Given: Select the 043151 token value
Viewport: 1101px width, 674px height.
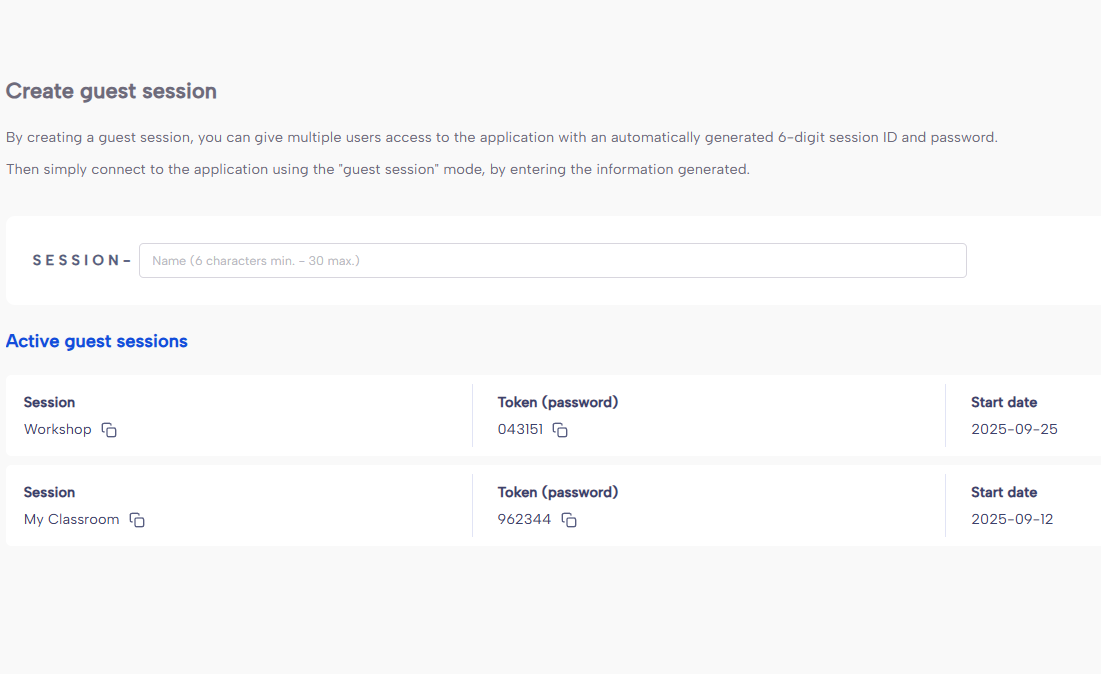Looking at the screenshot, I should [x=520, y=429].
